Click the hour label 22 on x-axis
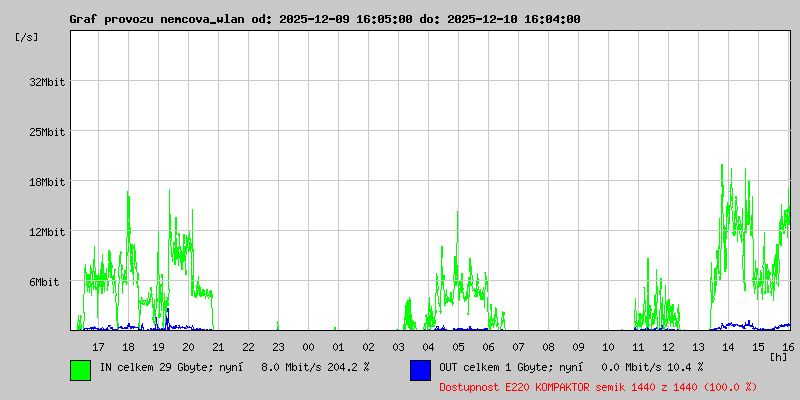The image size is (800, 400). 248,347
